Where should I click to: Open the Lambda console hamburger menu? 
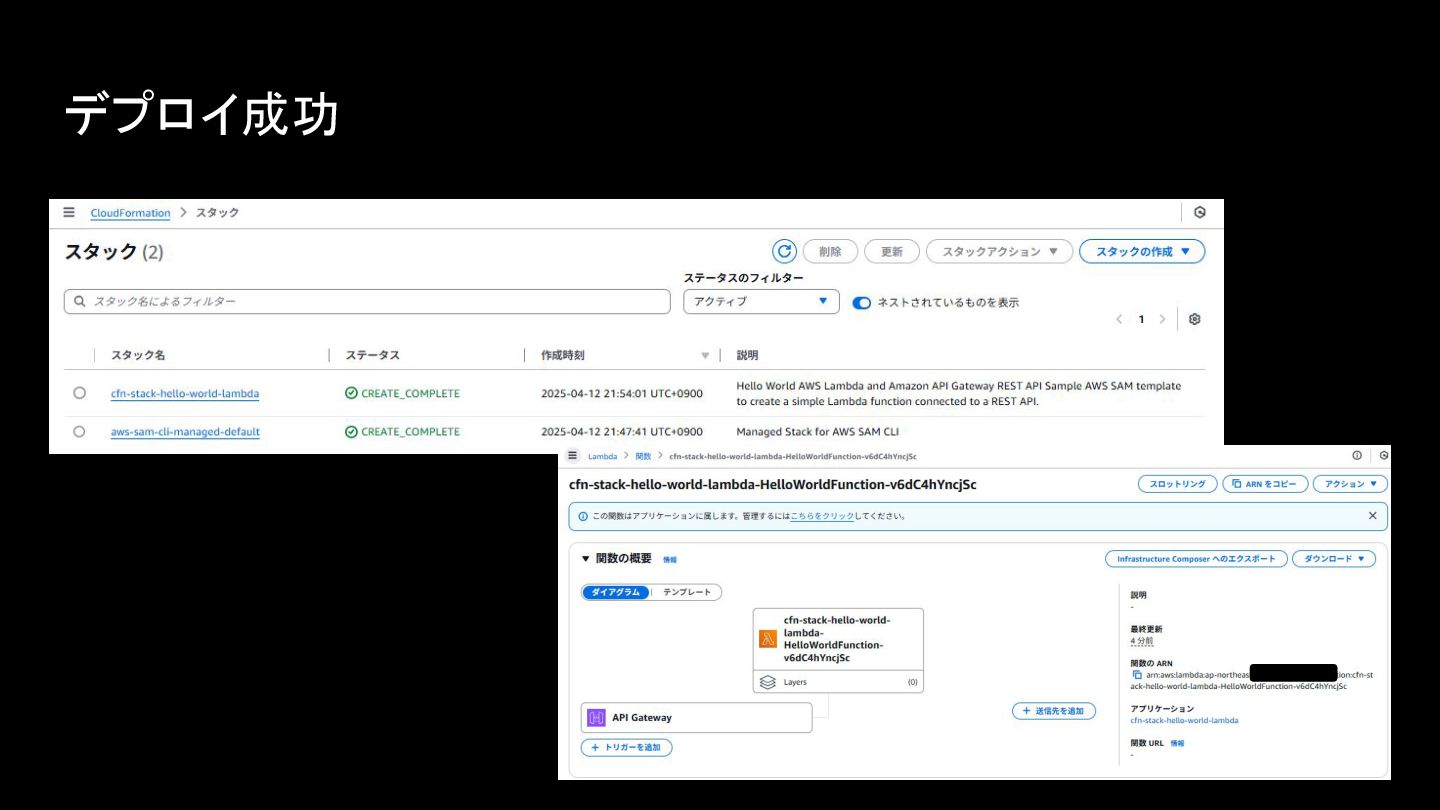coord(573,455)
